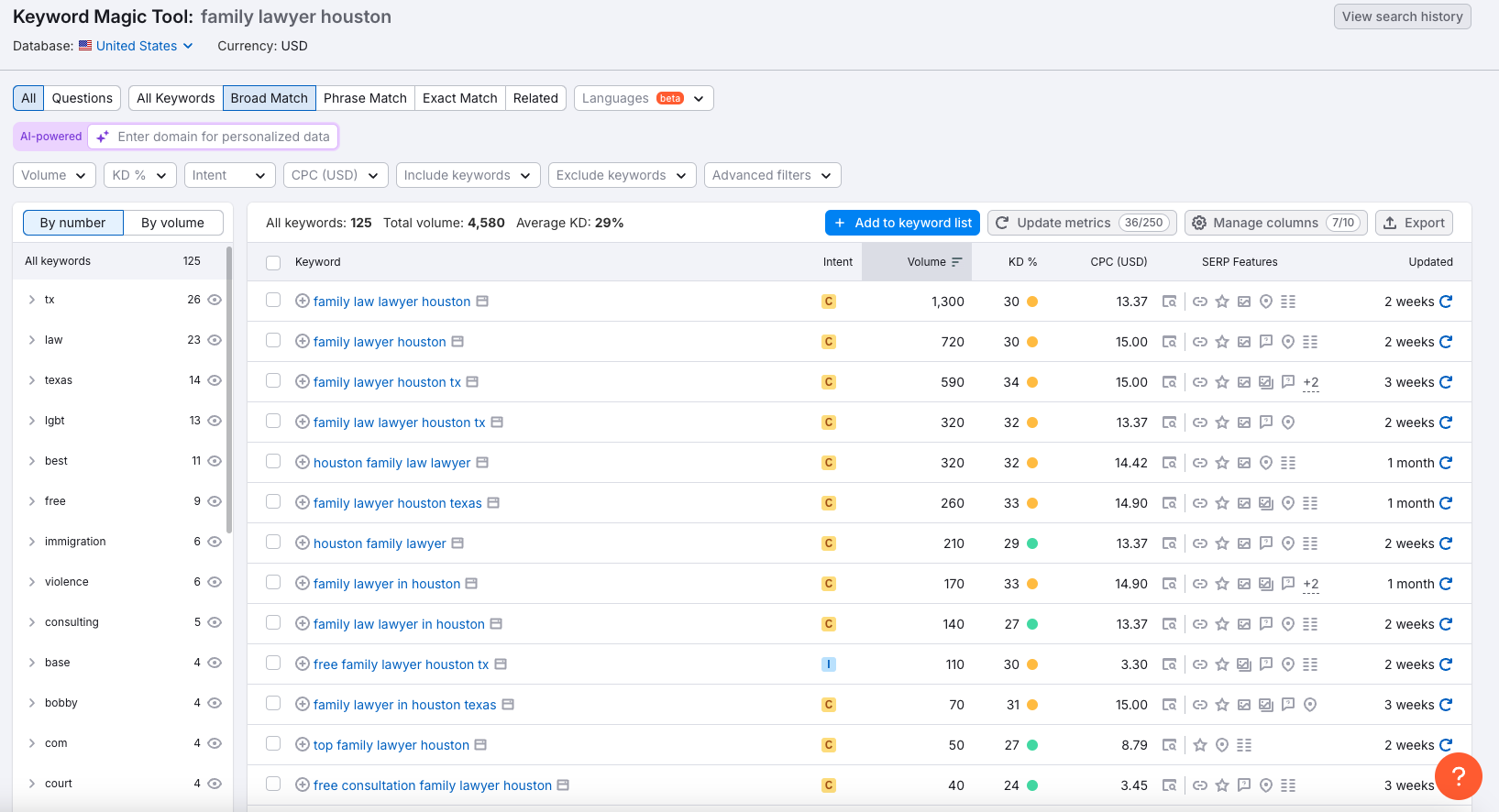Open Manage columns settings
The height and width of the screenshot is (812, 1499).
pyautogui.click(x=1276, y=223)
